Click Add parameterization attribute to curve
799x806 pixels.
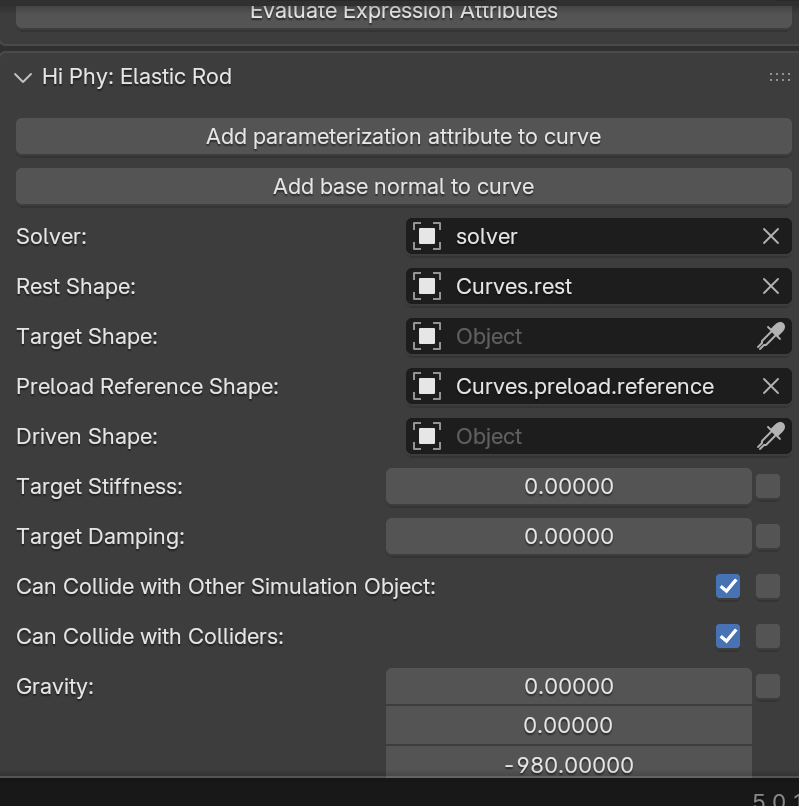pyautogui.click(x=403, y=136)
